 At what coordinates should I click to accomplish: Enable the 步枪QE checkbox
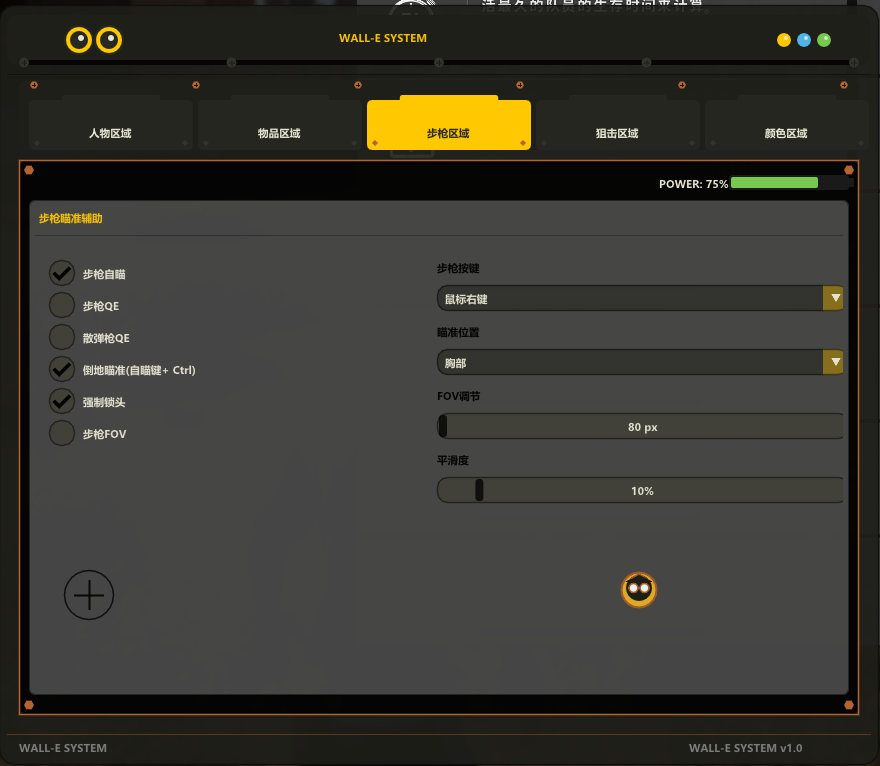point(62,305)
